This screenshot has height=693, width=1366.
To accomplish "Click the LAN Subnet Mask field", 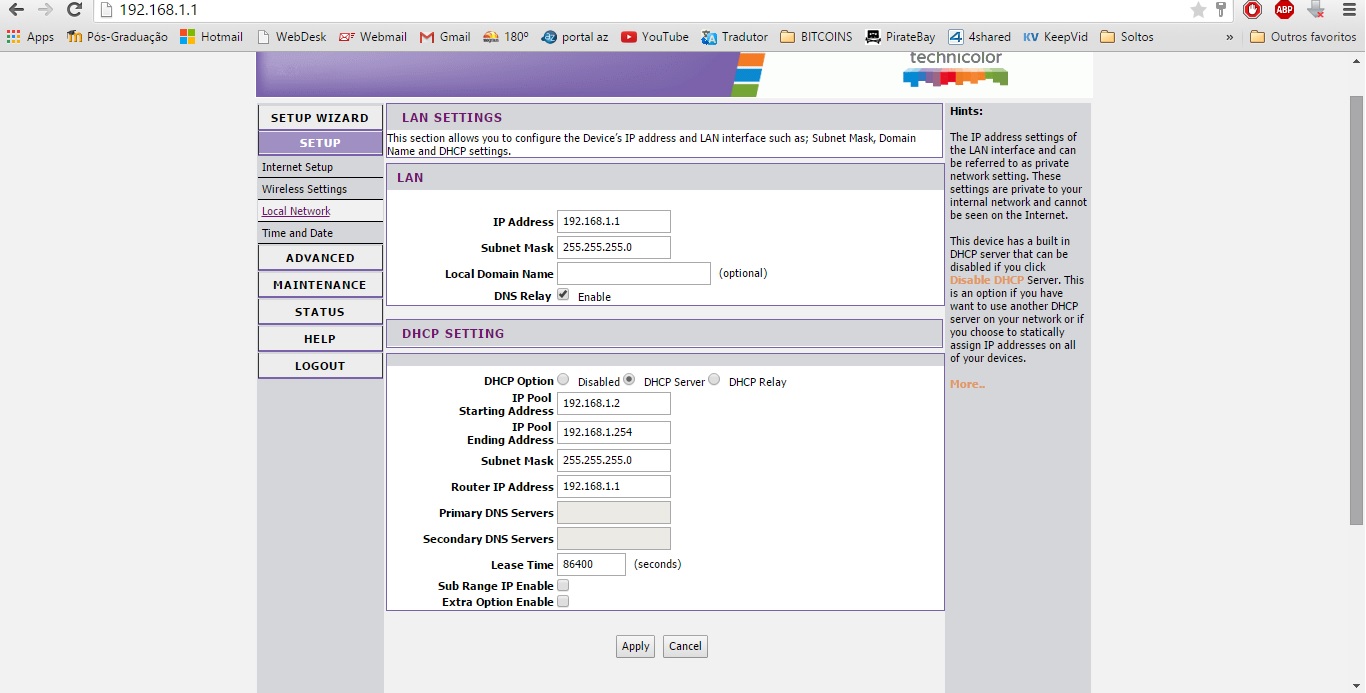I will [614, 247].
